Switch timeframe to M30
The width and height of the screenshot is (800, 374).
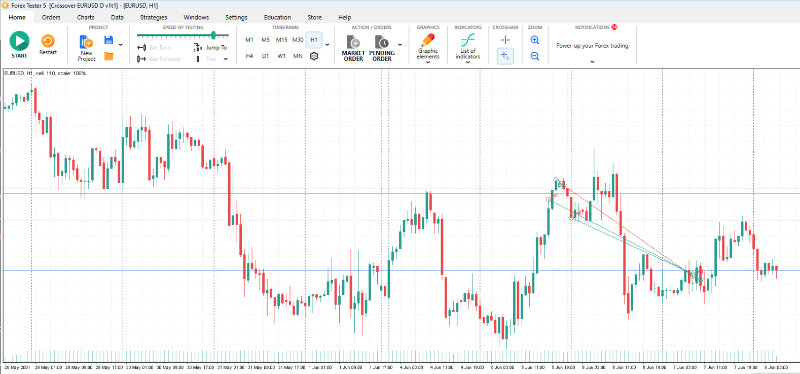(298, 40)
